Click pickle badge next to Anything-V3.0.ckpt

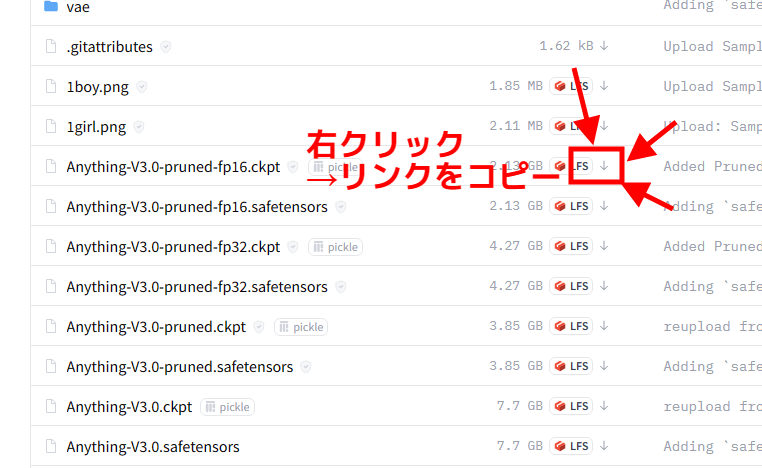click(227, 407)
